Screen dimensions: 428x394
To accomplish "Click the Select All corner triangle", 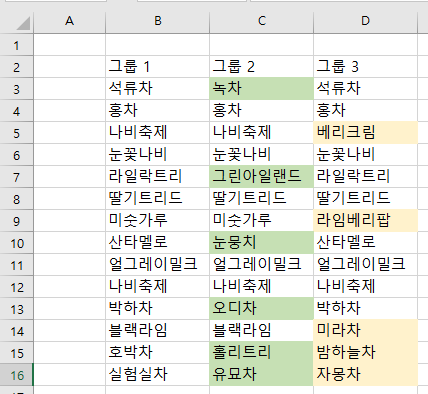I will click(23, 23).
